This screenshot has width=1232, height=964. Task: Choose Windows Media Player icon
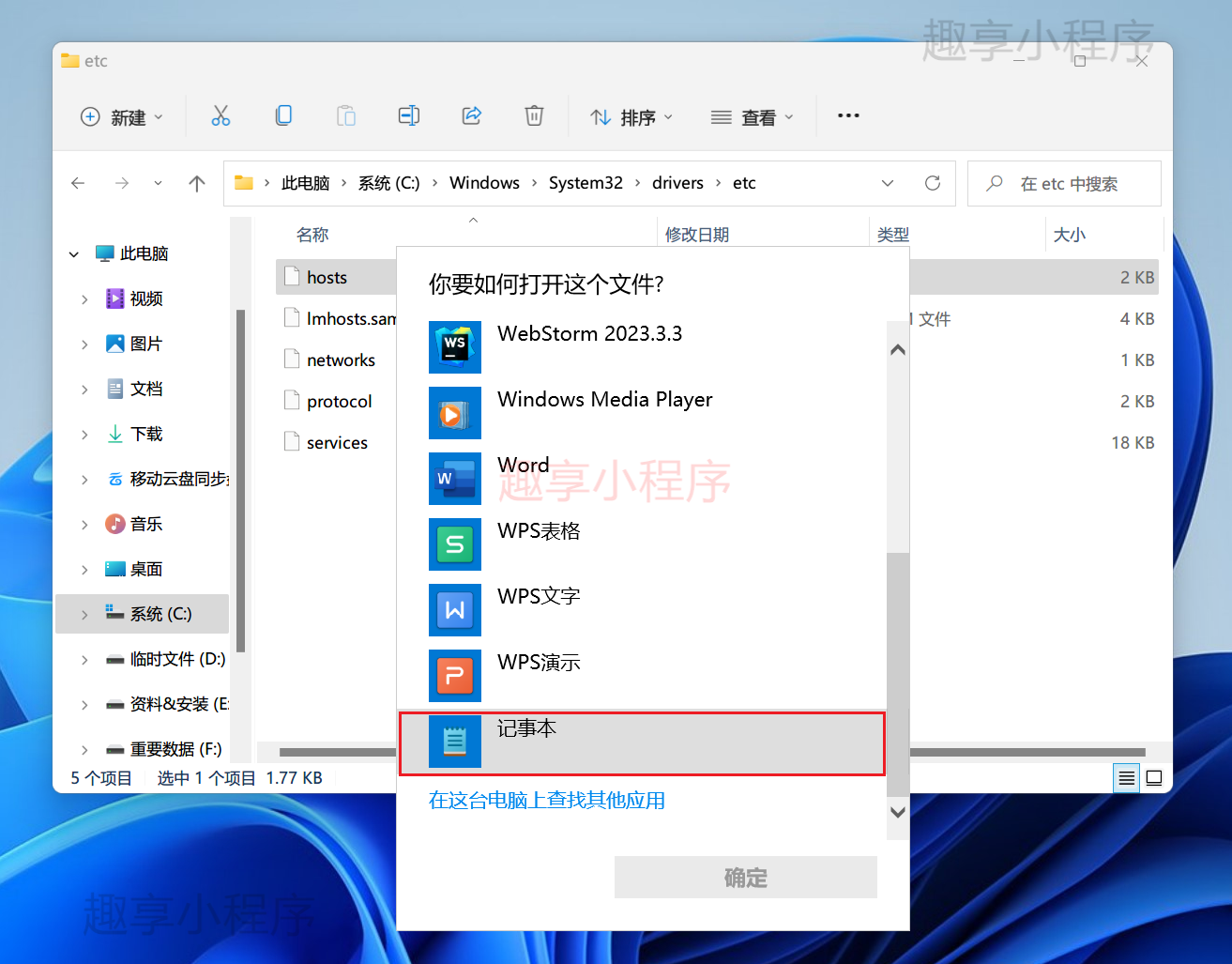(x=455, y=412)
